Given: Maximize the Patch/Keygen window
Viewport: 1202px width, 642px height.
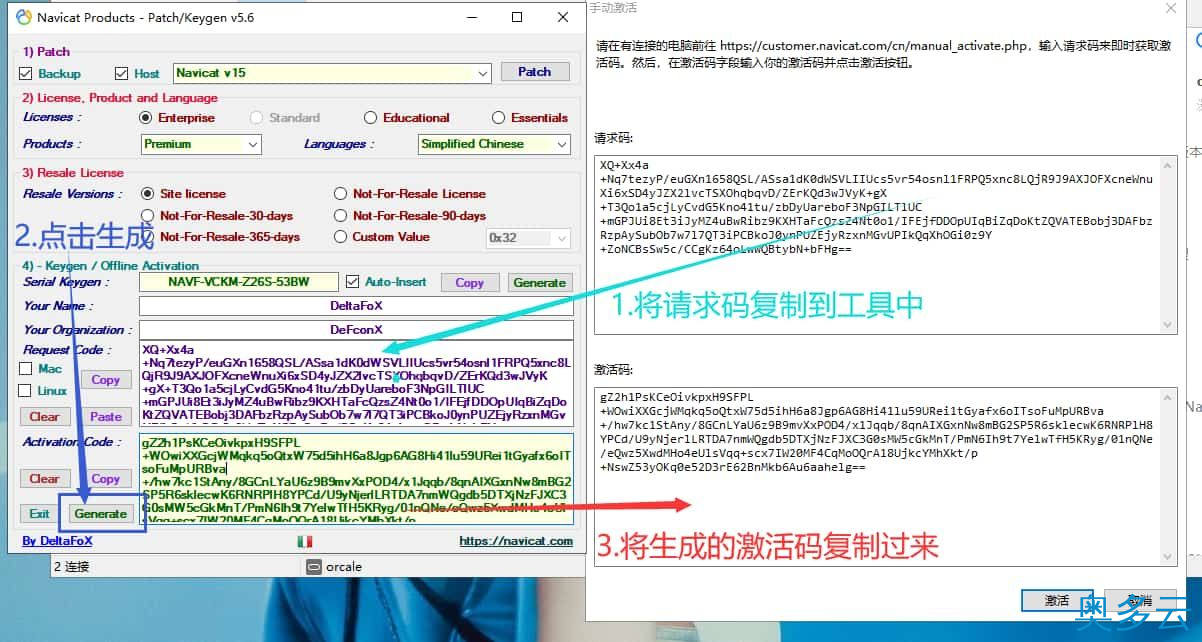Looking at the screenshot, I should (517, 17).
